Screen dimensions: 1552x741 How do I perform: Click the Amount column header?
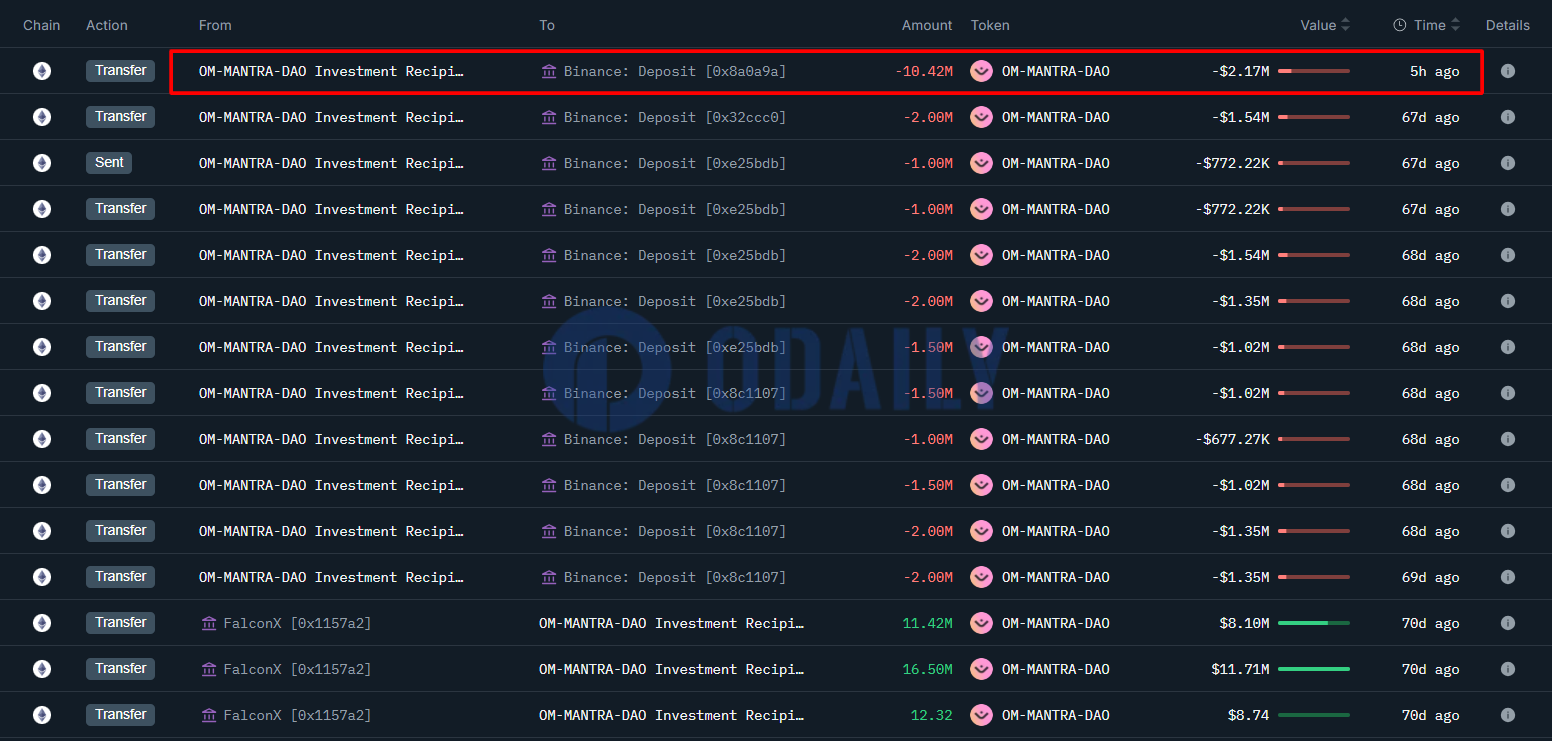(x=927, y=25)
